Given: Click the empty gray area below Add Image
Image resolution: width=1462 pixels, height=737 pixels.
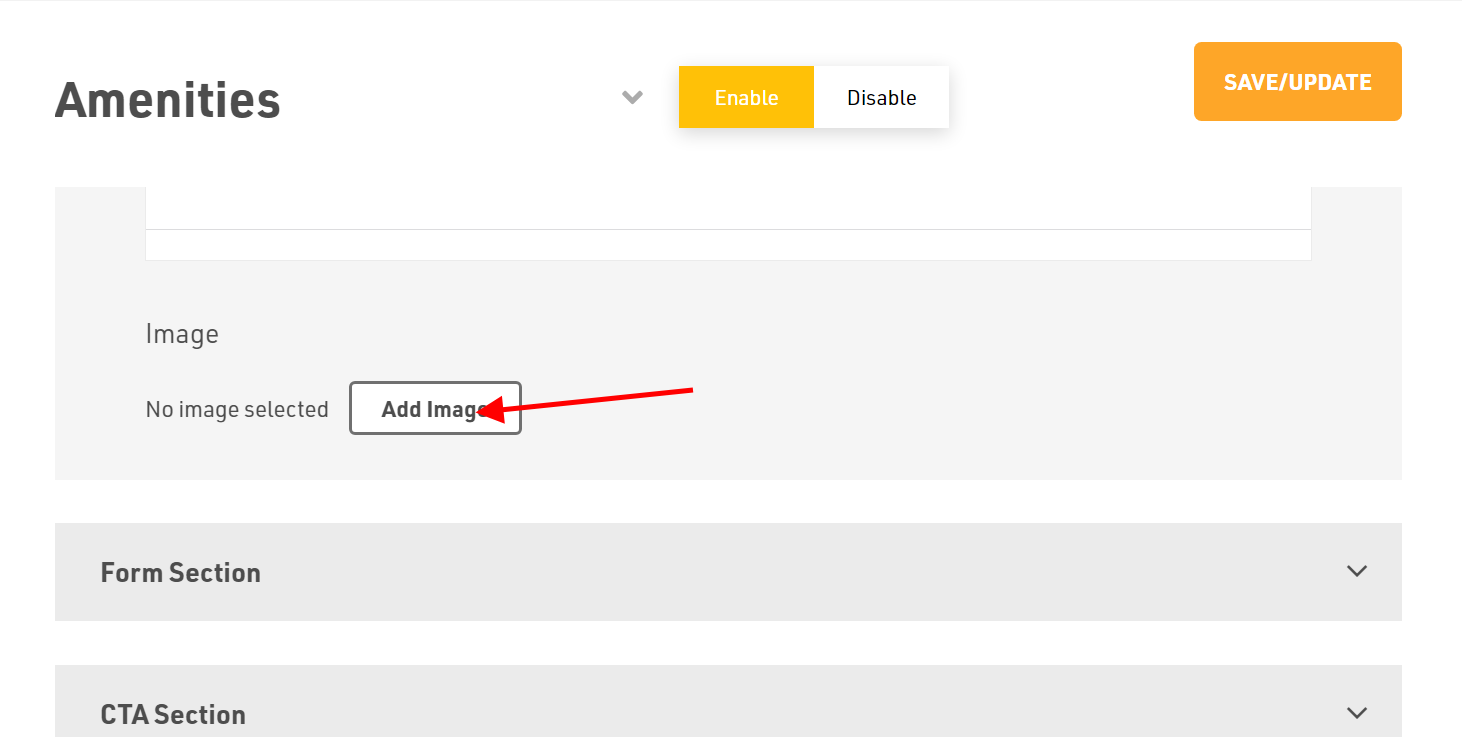Looking at the screenshot, I should tap(728, 458).
